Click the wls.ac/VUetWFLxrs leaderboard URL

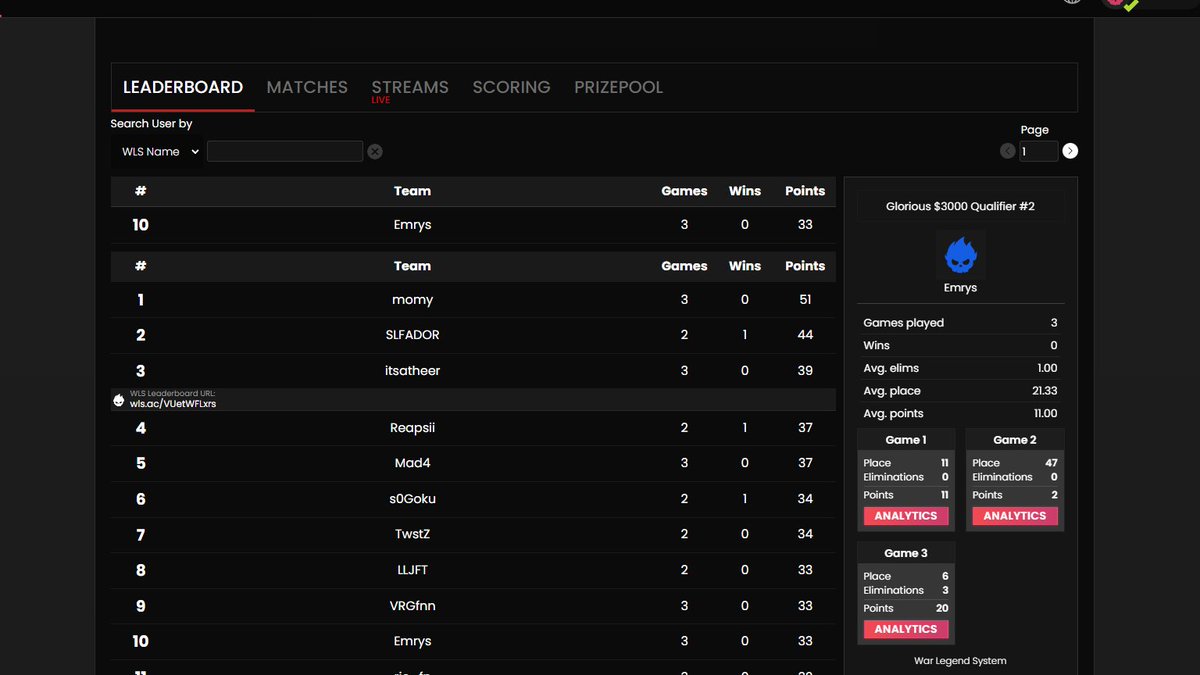coord(173,404)
